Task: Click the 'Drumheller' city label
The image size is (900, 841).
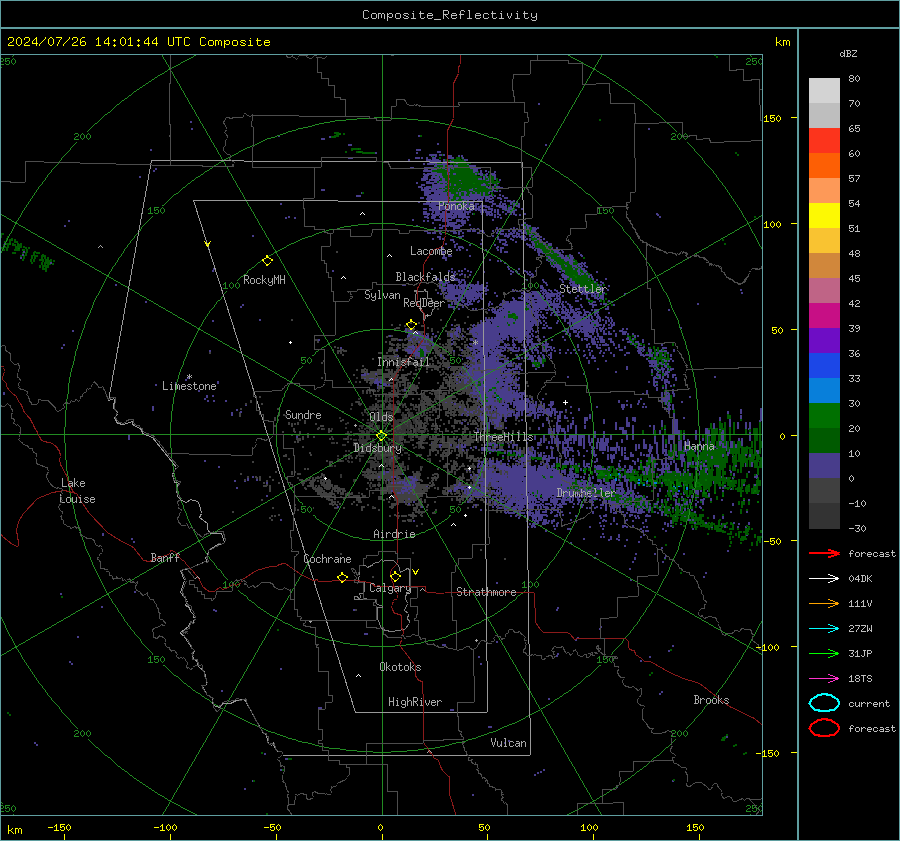Action: click(x=586, y=493)
